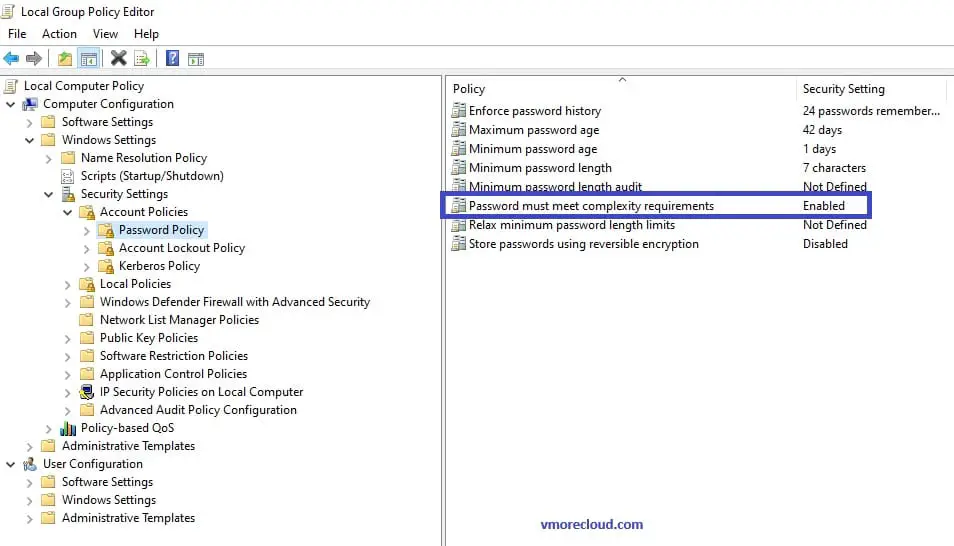Select Administrative Templates under Computer Configuration
This screenshot has height=546, width=954.
(128, 446)
